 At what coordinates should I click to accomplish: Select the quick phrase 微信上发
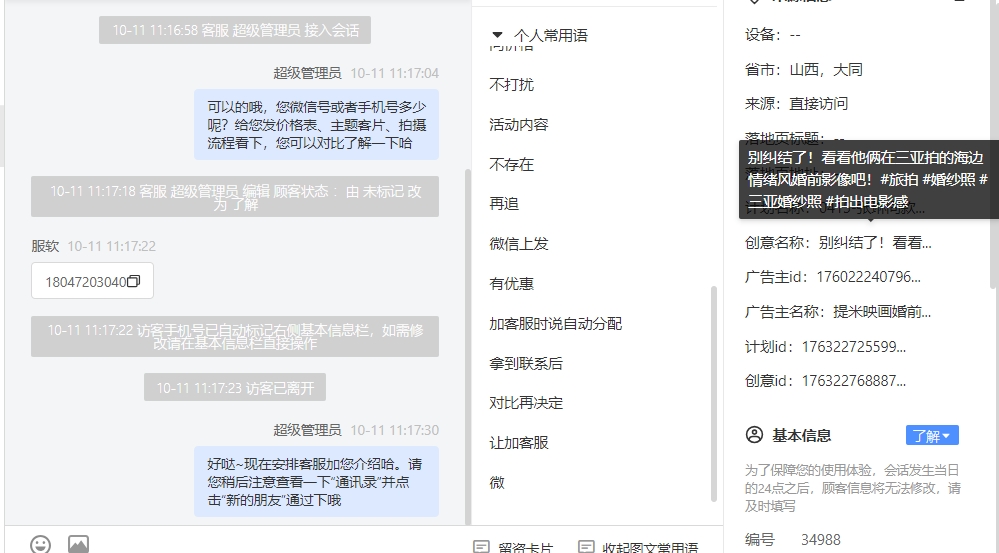[x=519, y=243]
